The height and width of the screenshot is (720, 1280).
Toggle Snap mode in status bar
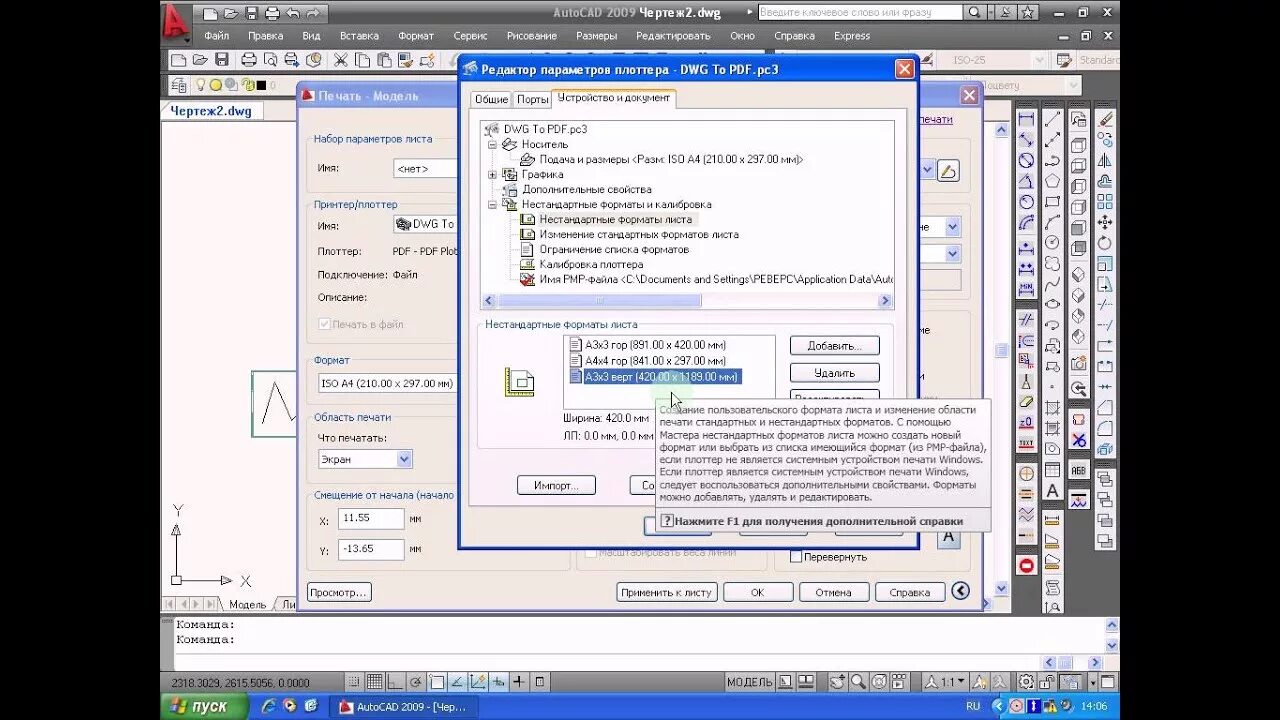coord(353,682)
